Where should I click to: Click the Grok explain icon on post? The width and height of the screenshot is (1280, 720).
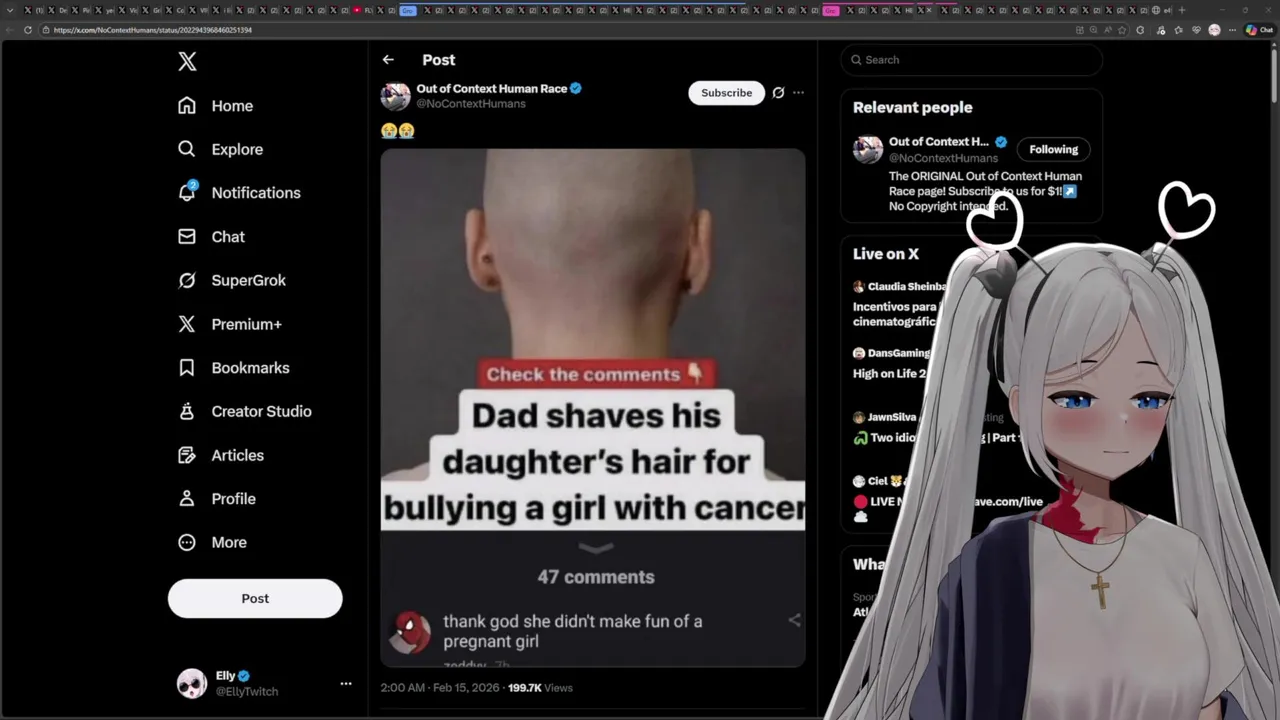778,93
